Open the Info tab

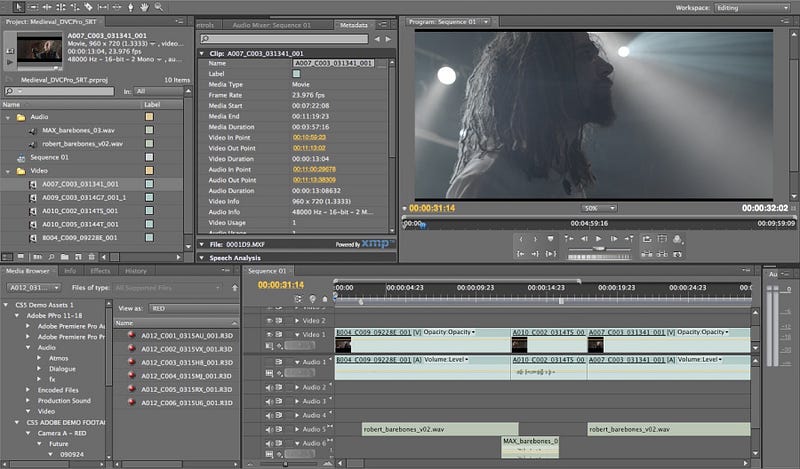click(70, 271)
